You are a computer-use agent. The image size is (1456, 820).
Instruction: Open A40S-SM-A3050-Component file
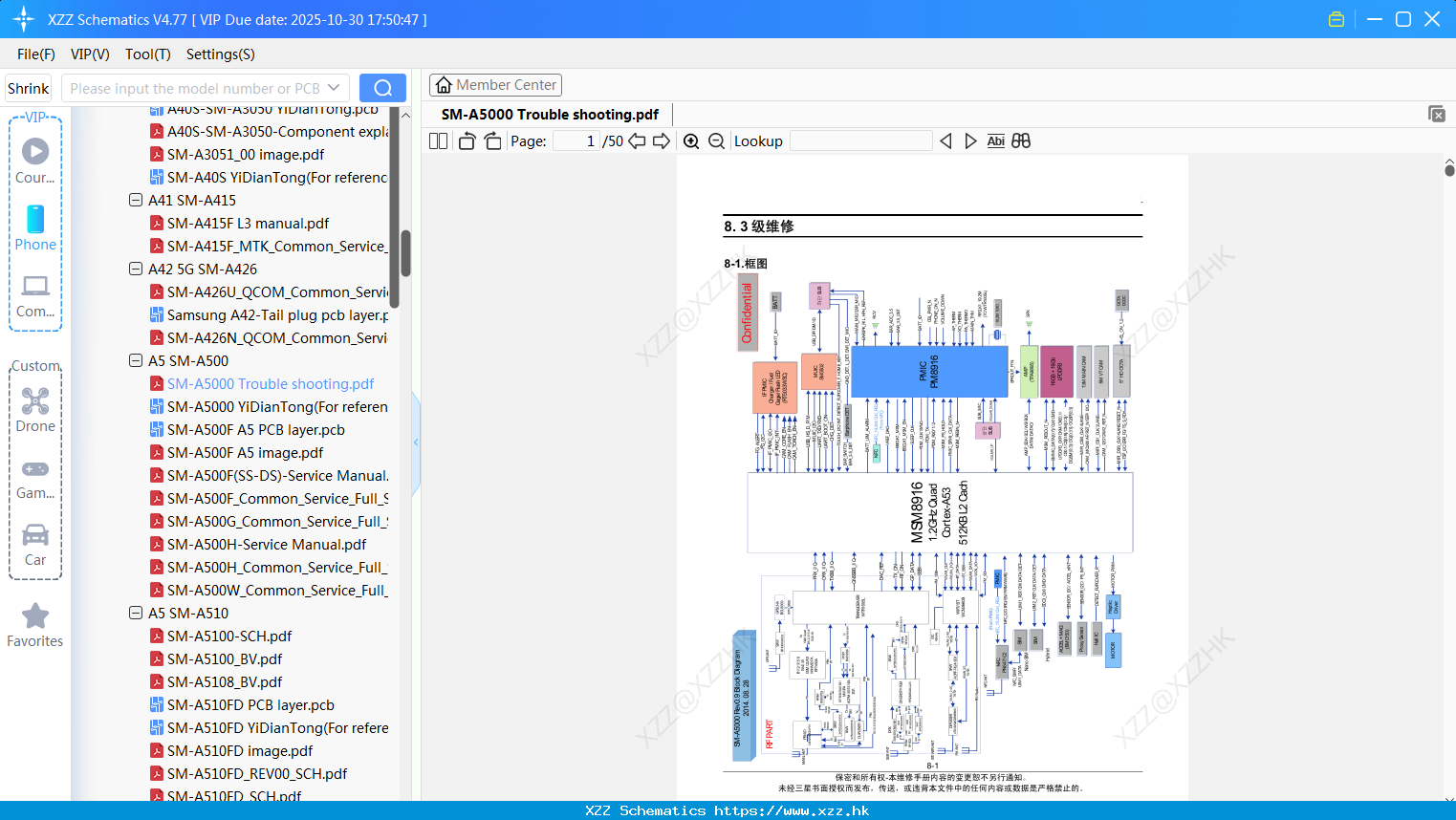click(x=269, y=132)
